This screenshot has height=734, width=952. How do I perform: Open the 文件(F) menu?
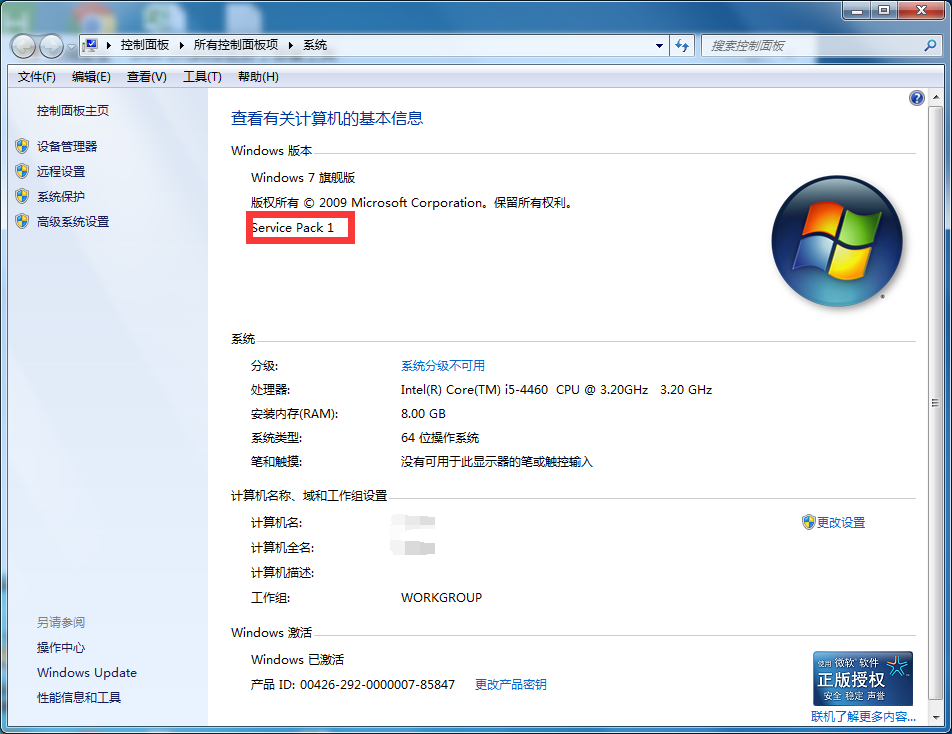coord(36,76)
